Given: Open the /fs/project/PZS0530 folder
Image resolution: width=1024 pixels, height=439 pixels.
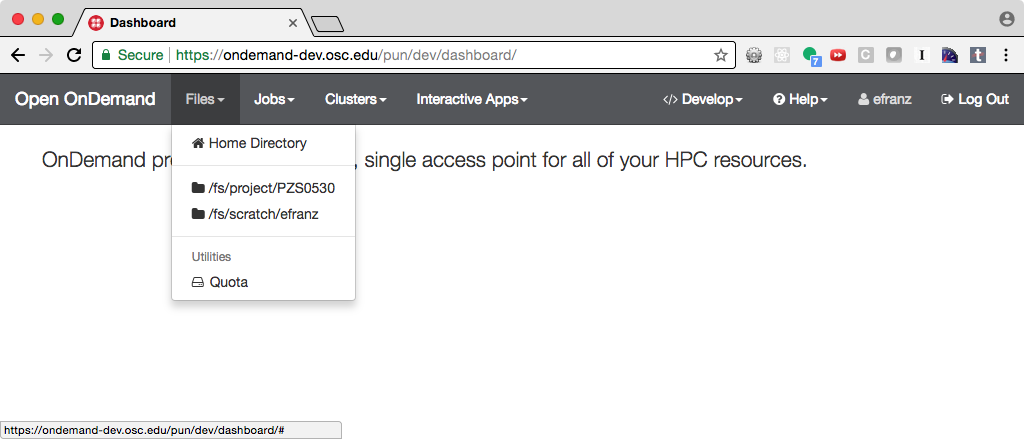Looking at the screenshot, I should click(x=262, y=188).
